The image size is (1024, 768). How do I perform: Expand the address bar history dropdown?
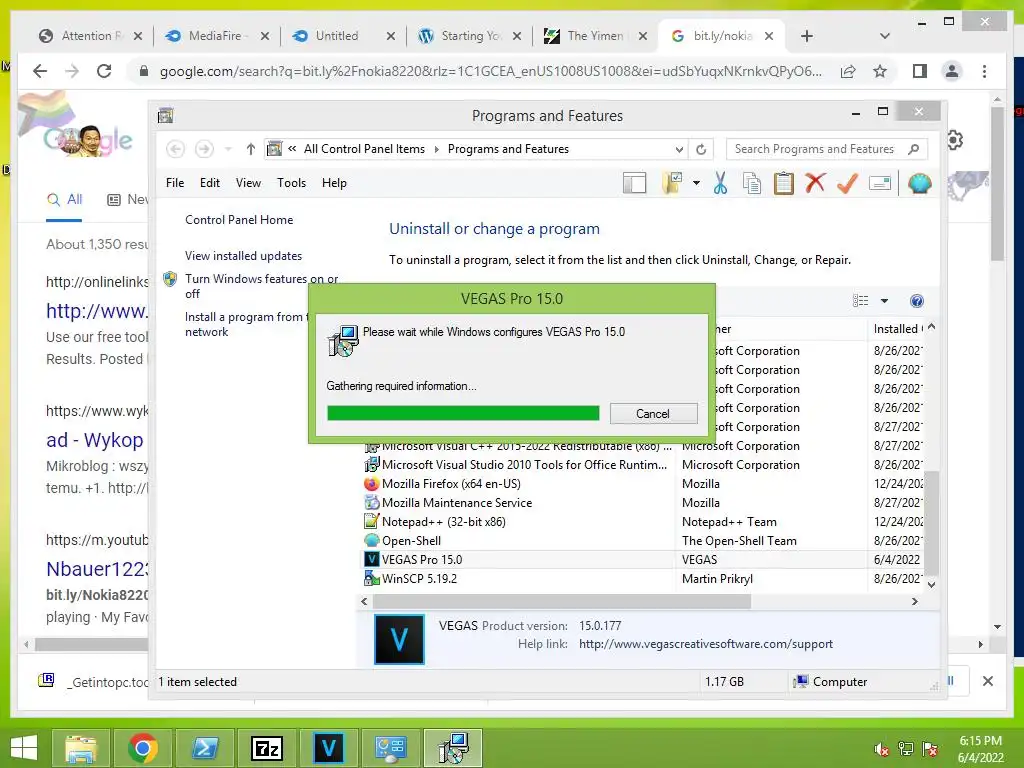pyautogui.click(x=679, y=149)
